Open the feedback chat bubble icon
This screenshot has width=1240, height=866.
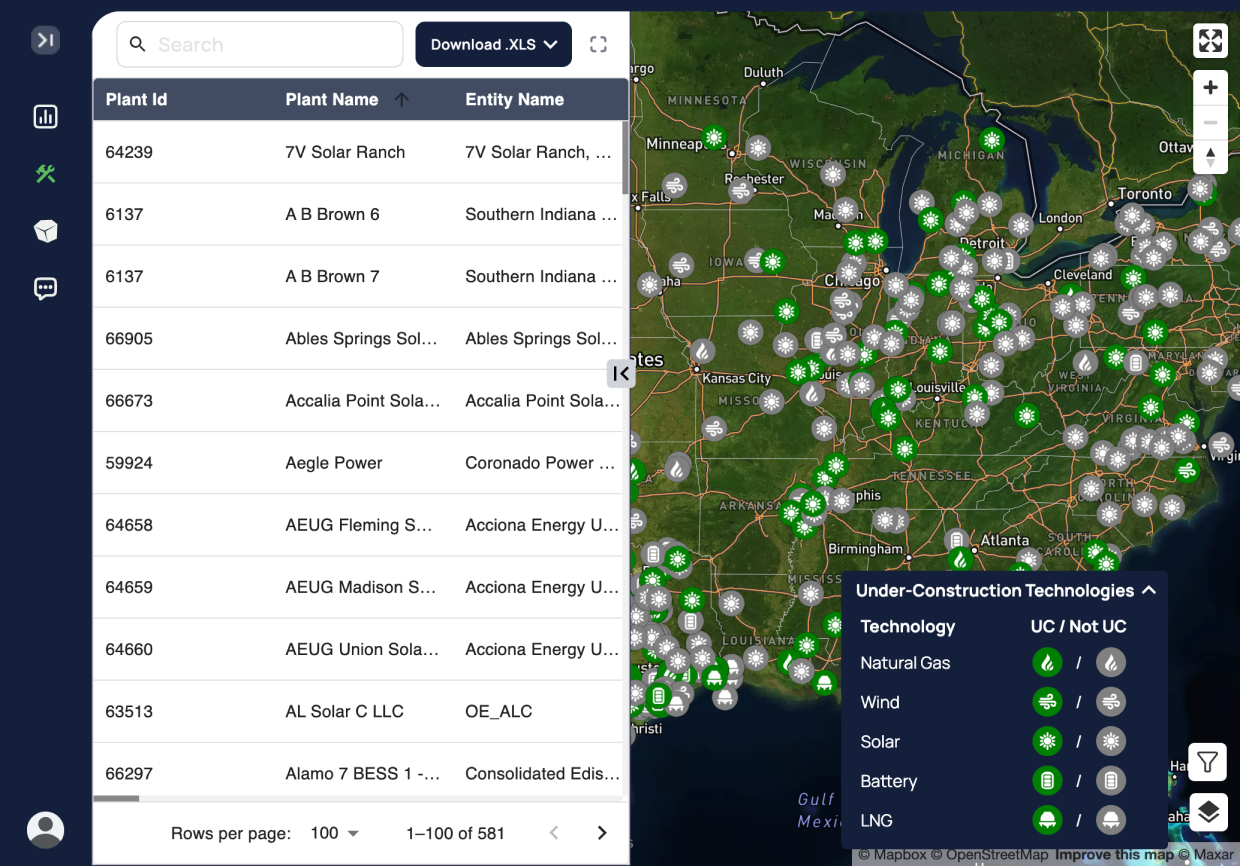(x=45, y=289)
